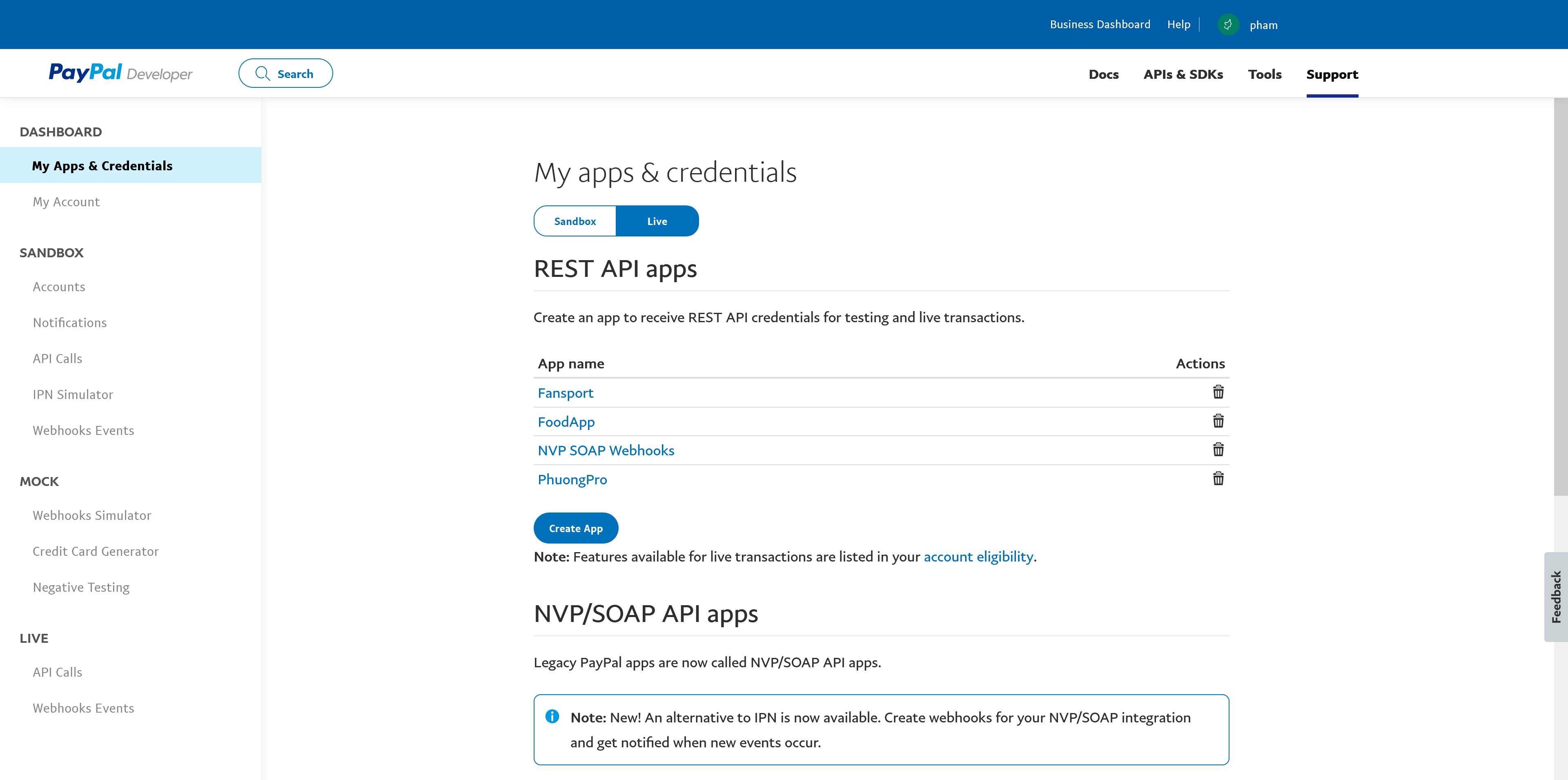Click PhuongPro row's delete trash icon
Screen dimensions: 1568x780
click(1218, 479)
